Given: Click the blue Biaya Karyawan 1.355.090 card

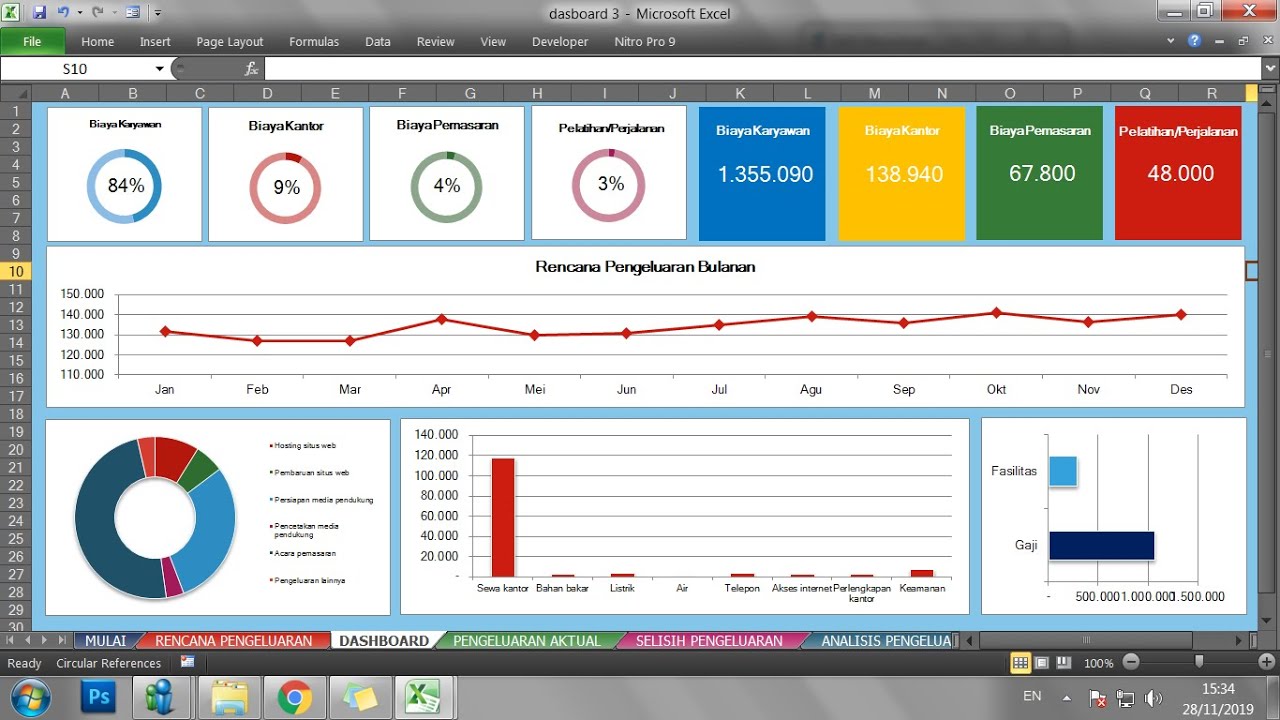Looking at the screenshot, I should 762,173.
